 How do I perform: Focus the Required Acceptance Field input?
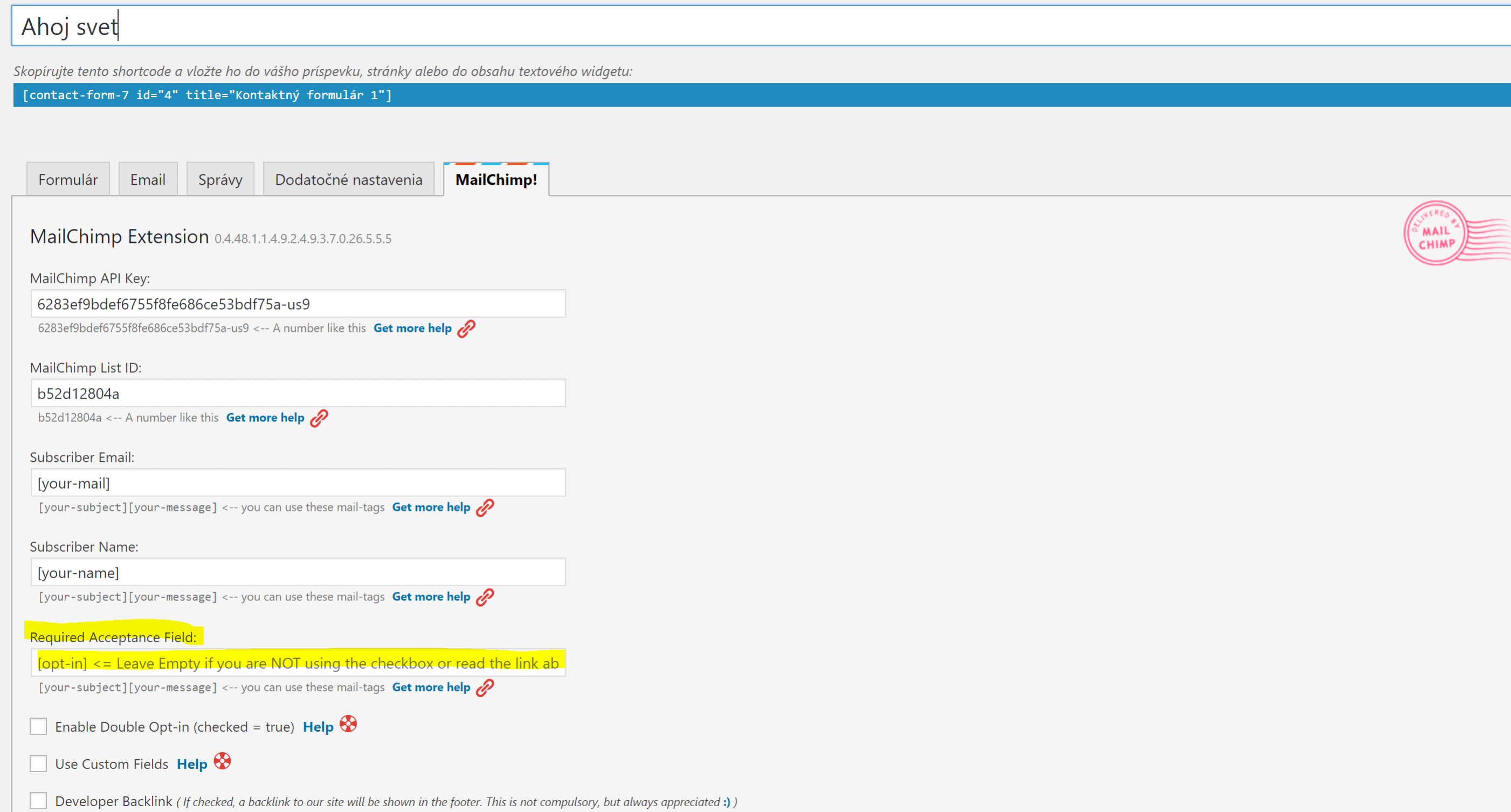click(298, 663)
